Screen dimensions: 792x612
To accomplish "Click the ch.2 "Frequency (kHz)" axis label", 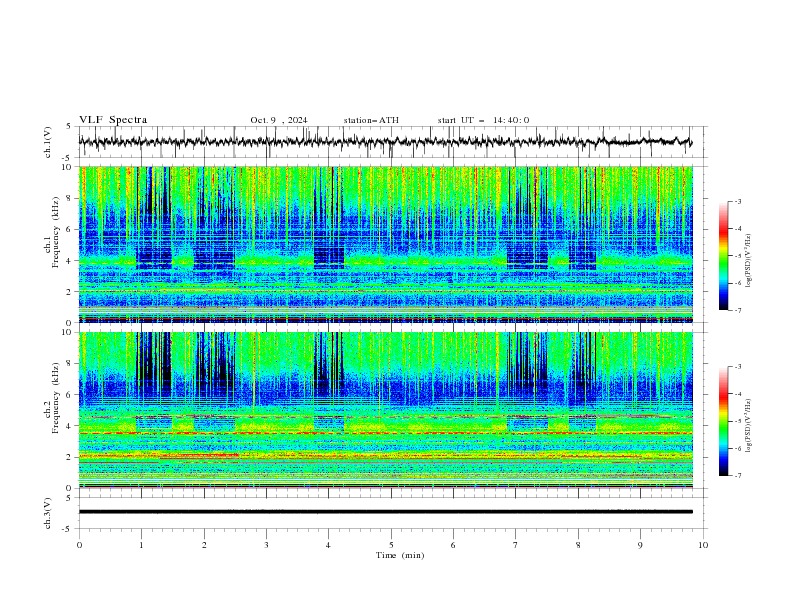I will pyautogui.click(x=57, y=398).
